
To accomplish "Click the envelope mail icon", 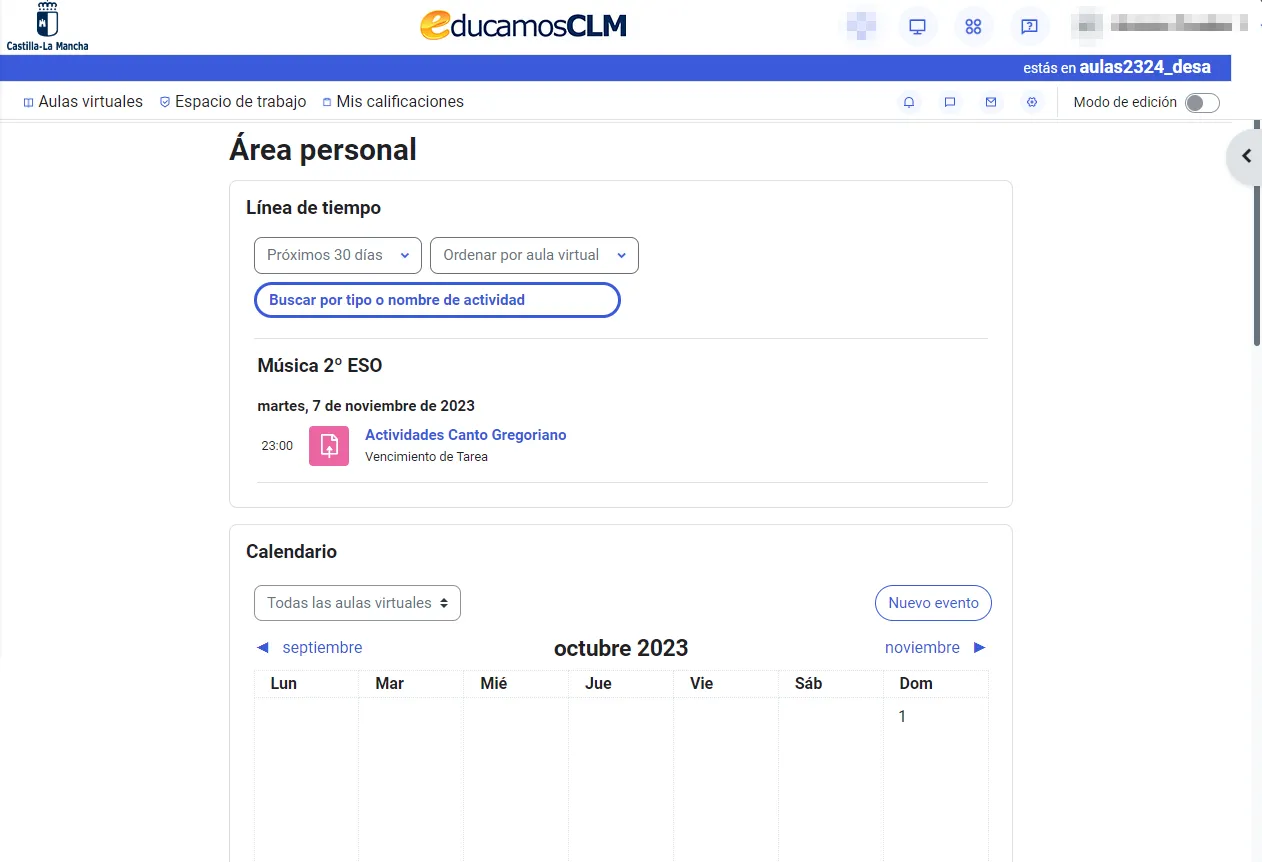I will click(991, 102).
